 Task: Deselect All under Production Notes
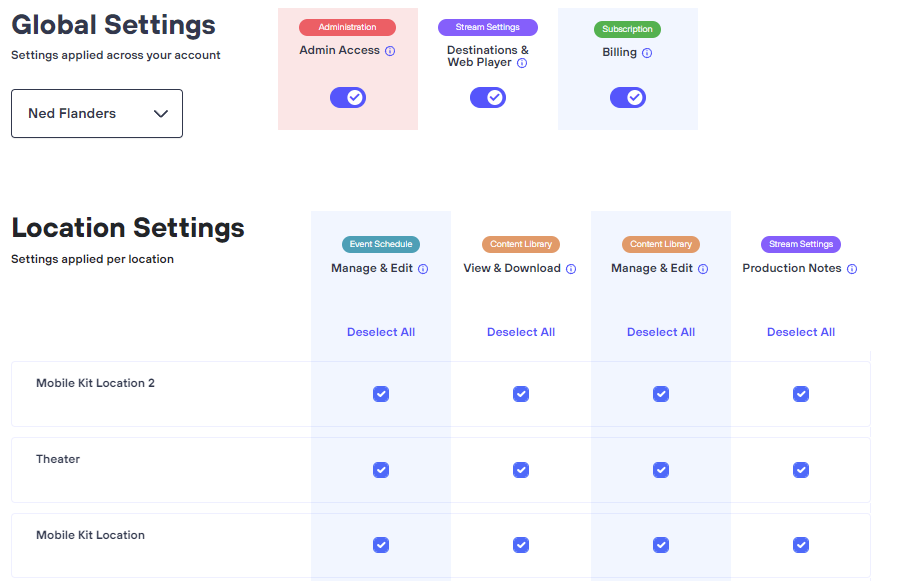tap(801, 332)
